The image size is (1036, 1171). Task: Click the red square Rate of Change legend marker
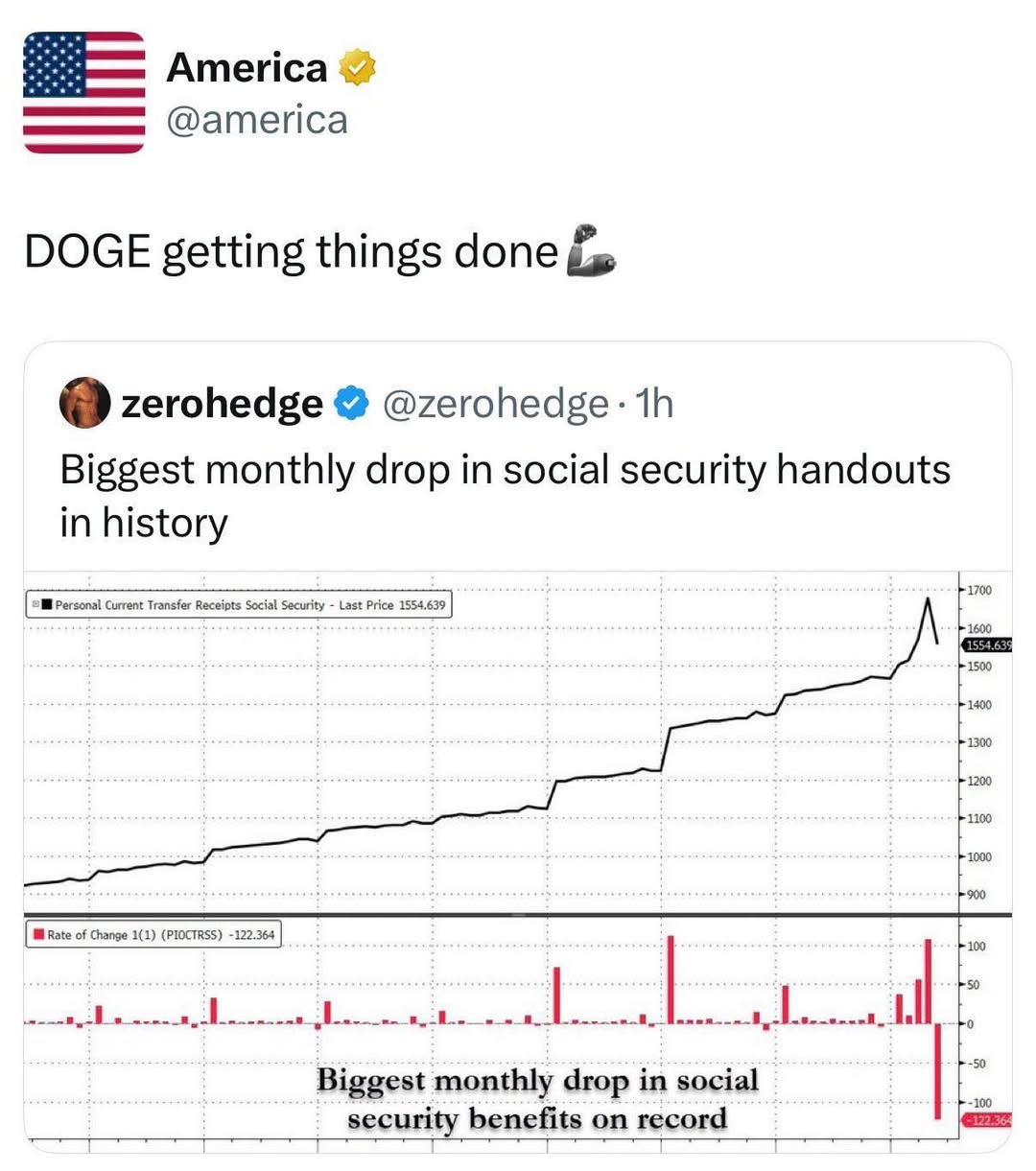(x=38, y=934)
